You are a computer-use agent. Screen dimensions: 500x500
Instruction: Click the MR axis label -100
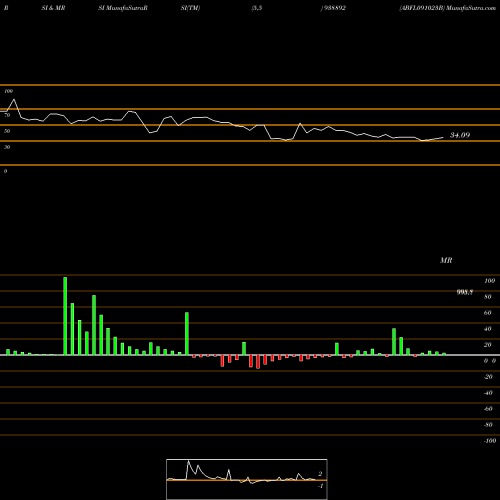(x=490, y=441)
